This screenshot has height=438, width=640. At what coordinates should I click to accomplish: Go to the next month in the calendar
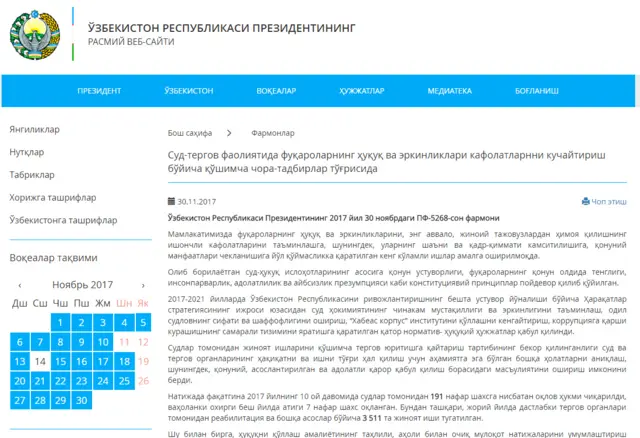pyautogui.click(x=143, y=285)
